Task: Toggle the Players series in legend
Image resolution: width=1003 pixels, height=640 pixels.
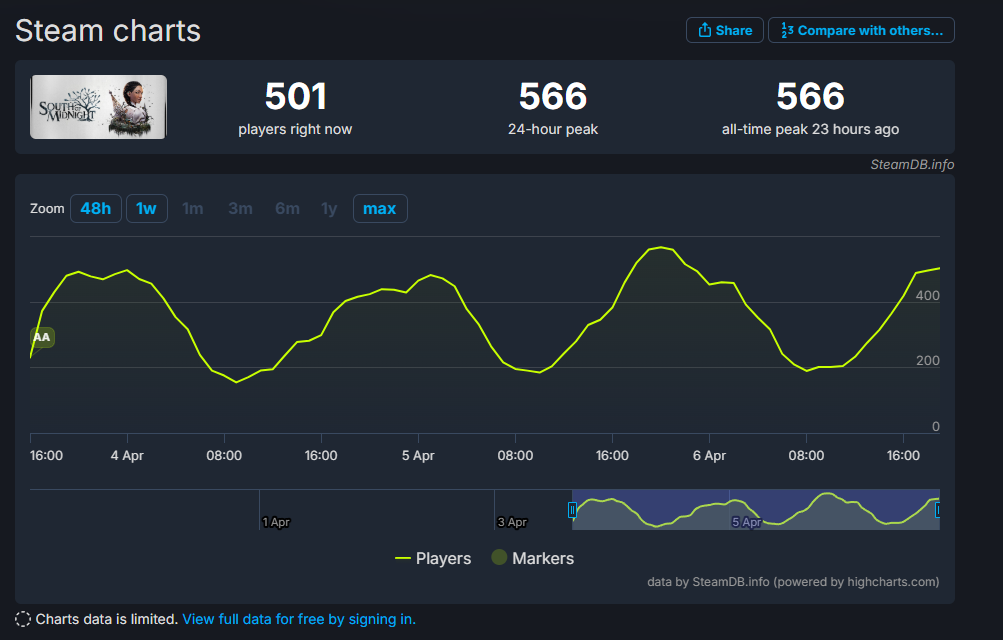Action: [x=433, y=558]
